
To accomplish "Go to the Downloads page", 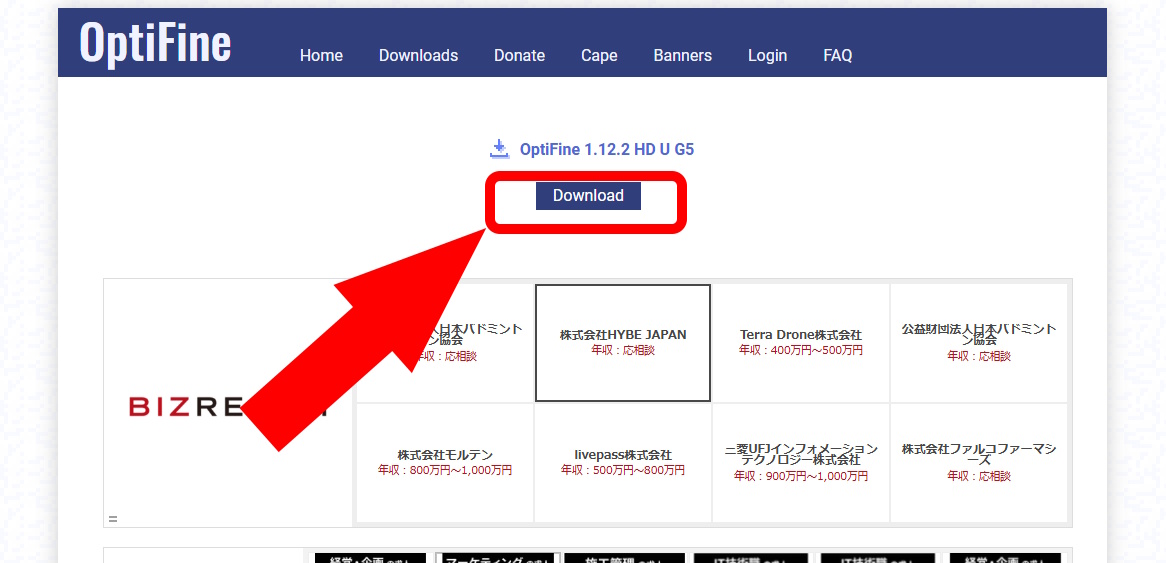I will click(419, 56).
